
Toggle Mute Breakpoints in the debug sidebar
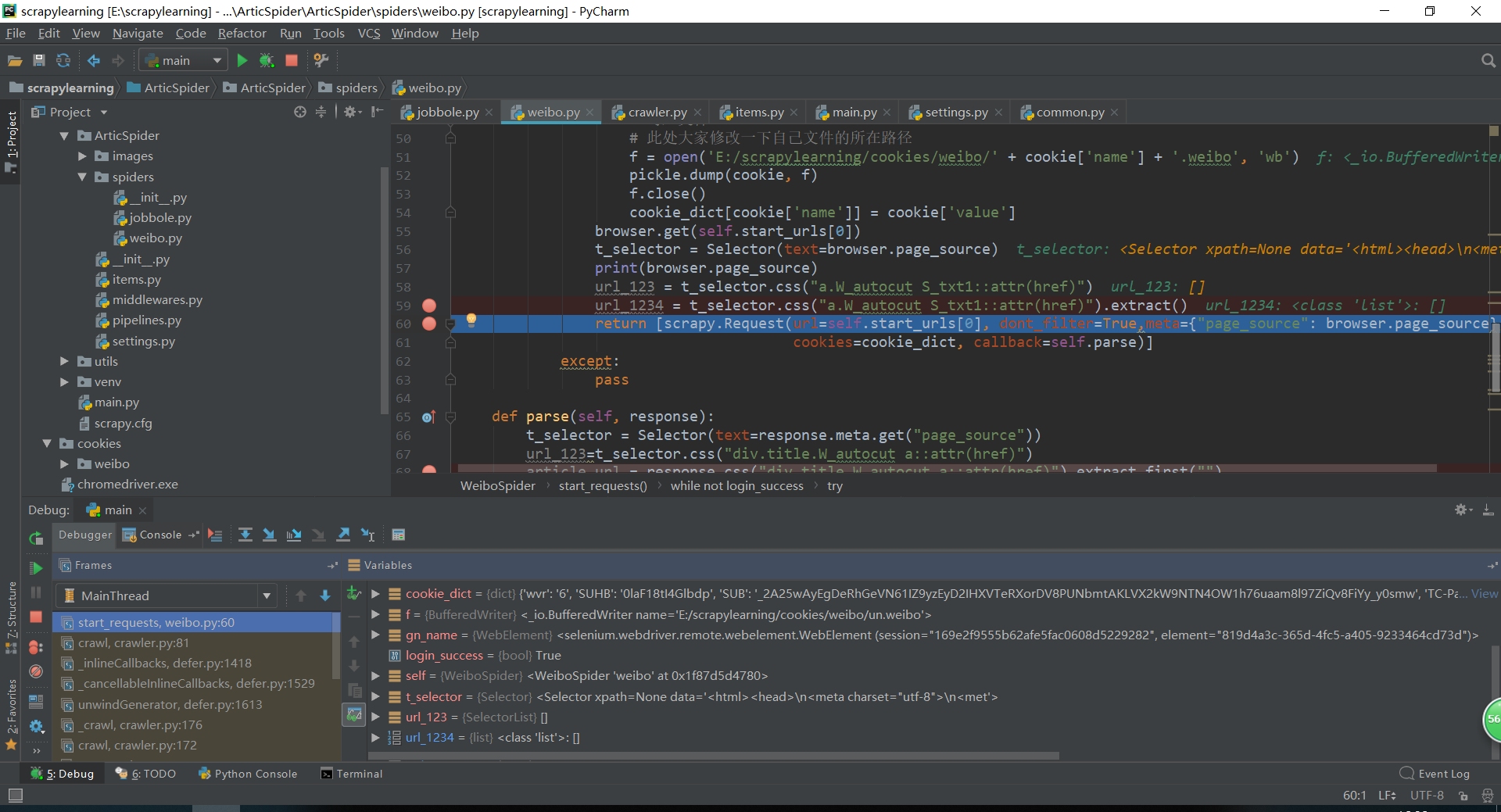[x=36, y=671]
